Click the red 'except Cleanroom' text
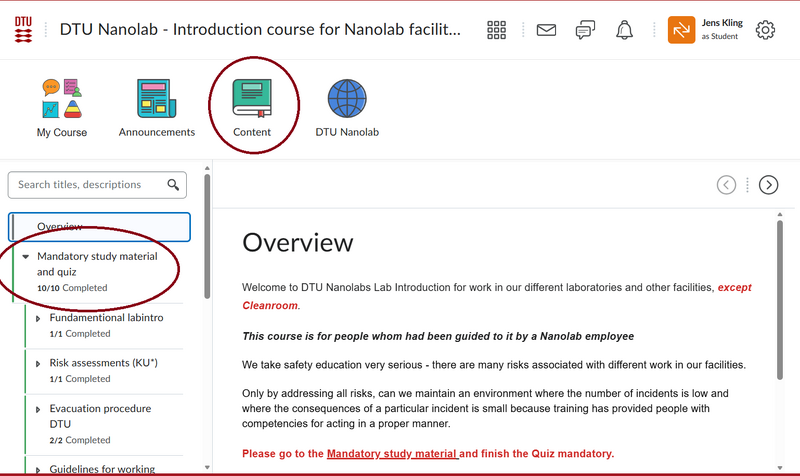 [x=497, y=296]
